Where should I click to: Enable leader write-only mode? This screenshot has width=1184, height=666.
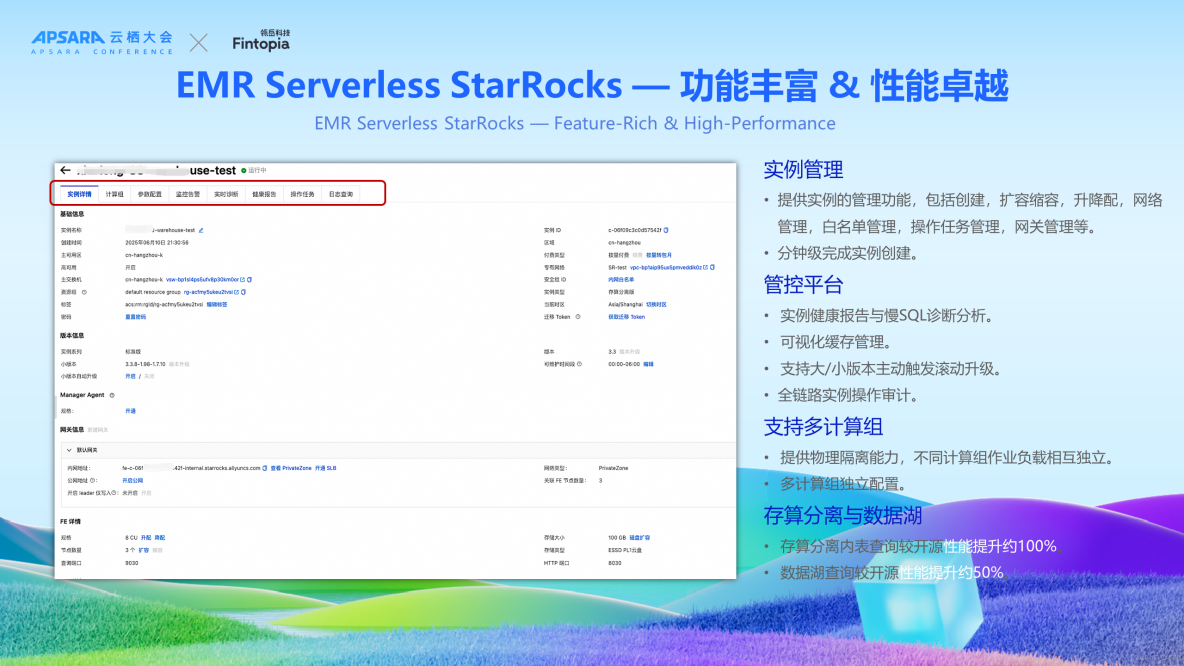147,494
